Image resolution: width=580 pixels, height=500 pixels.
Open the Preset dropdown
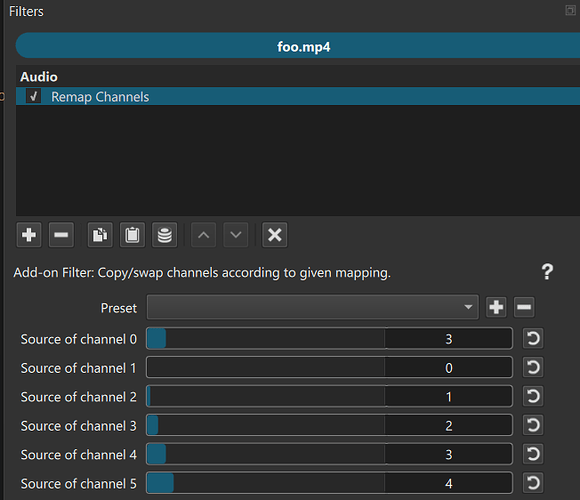(x=313, y=307)
